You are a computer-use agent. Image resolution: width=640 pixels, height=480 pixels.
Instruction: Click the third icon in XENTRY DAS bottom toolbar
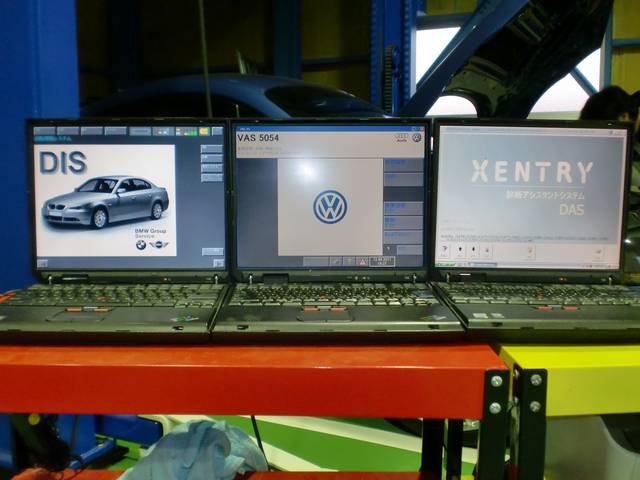473,251
